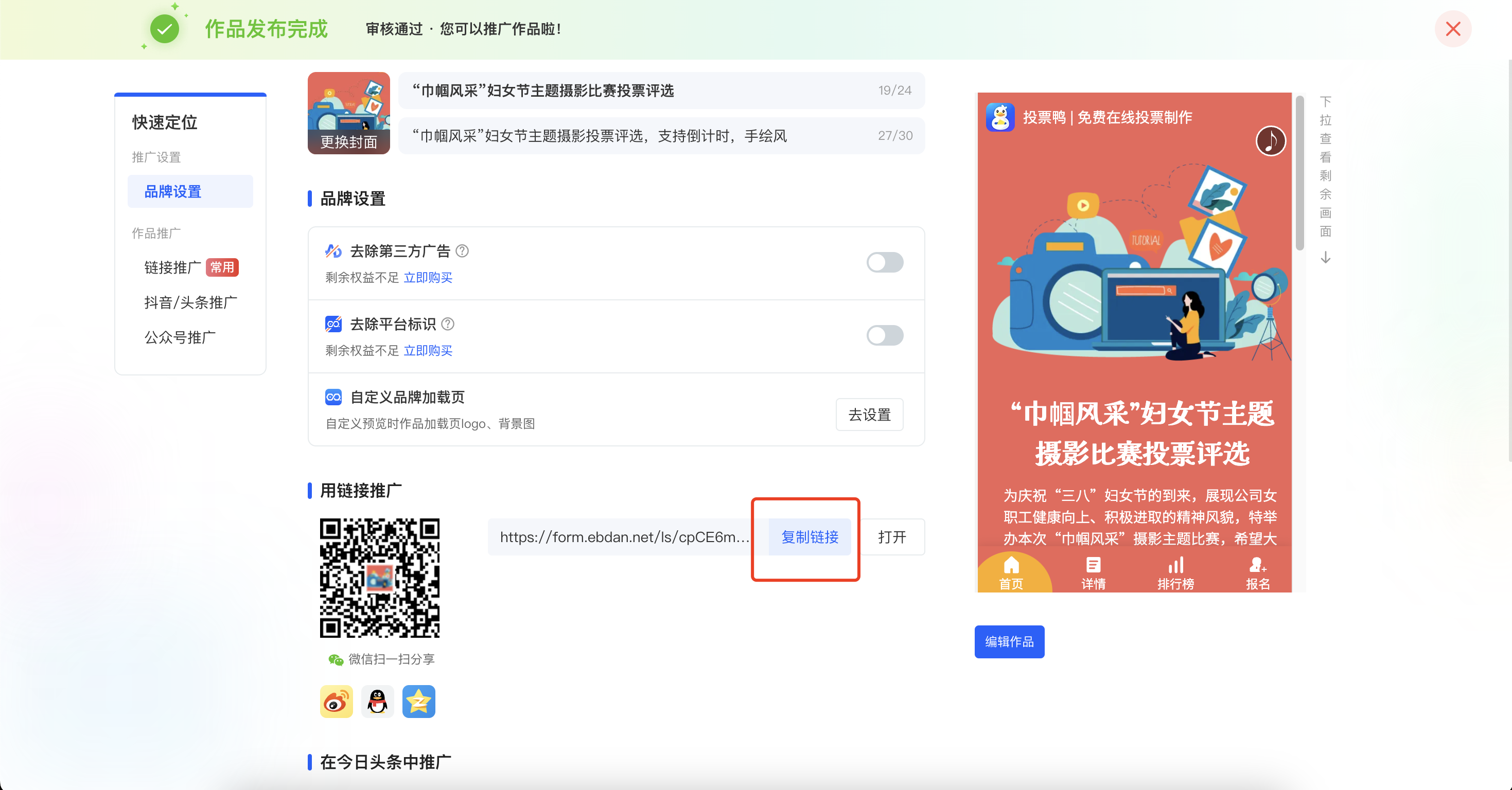Edit the description field ending with 手绘风

coord(661,136)
